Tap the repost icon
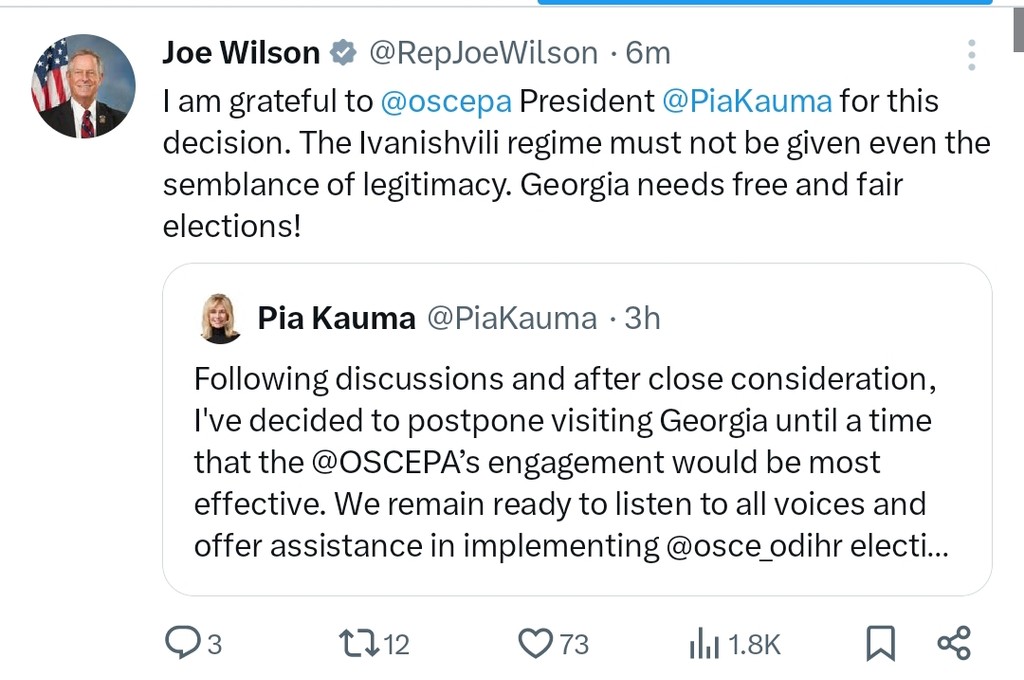The width and height of the screenshot is (1024, 680). tap(358, 643)
